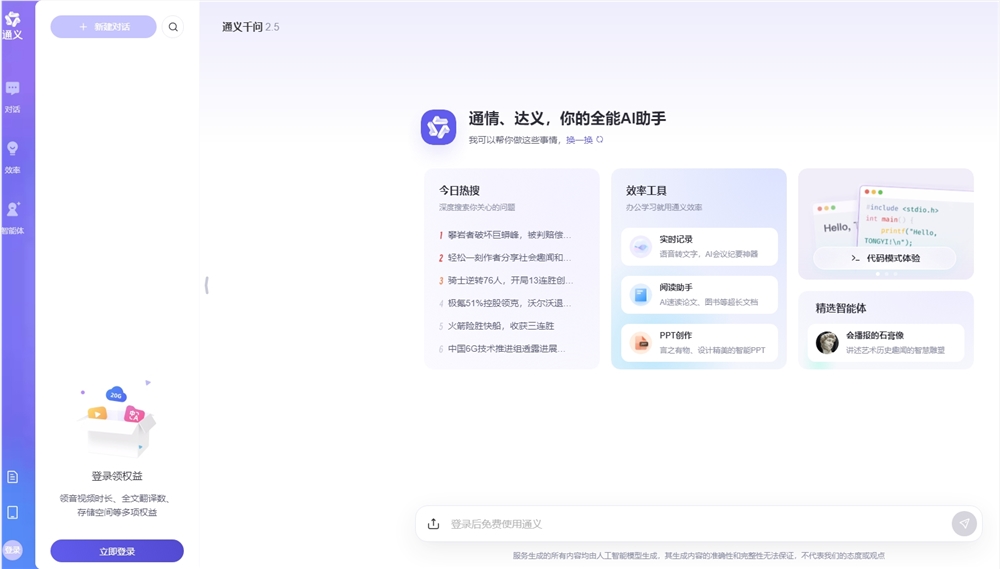Viewport: 1000px width, 569px height.
Task: Open the 效率 lightbulb section
Action: point(12,156)
